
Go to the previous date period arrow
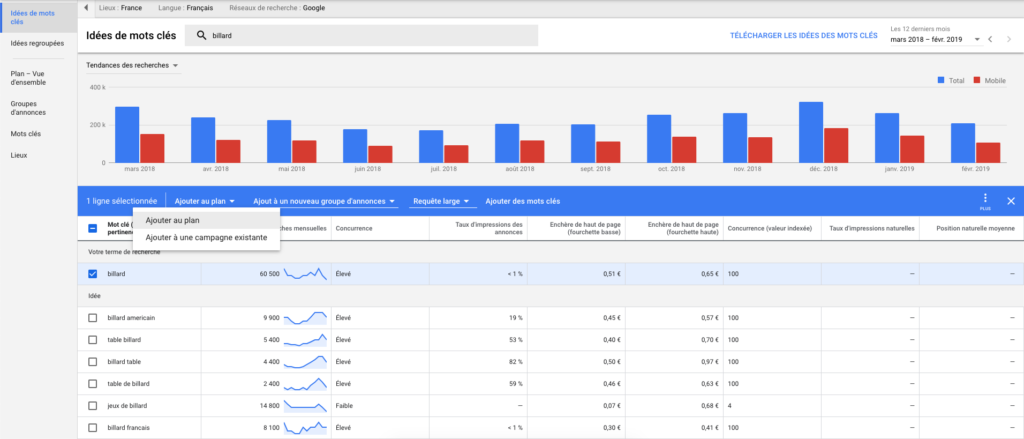pyautogui.click(x=991, y=40)
